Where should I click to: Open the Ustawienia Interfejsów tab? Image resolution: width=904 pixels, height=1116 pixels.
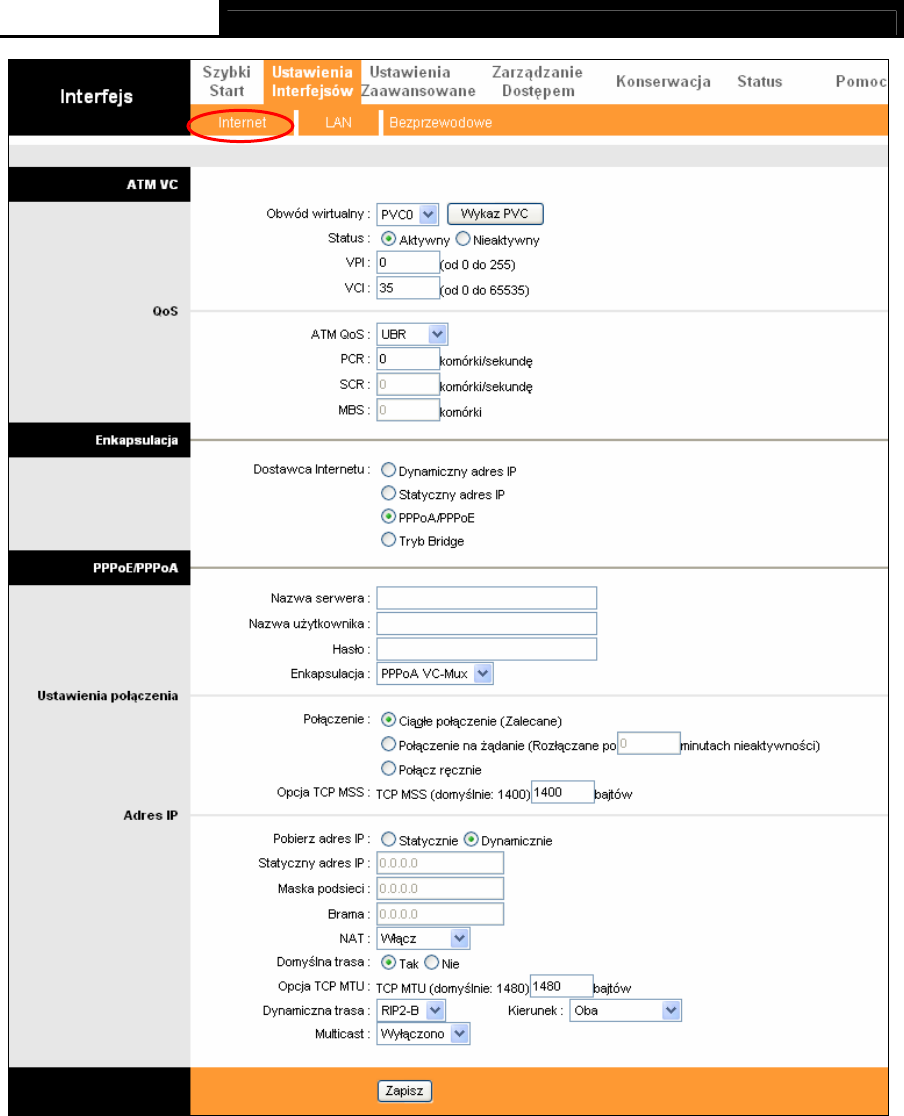click(x=312, y=81)
